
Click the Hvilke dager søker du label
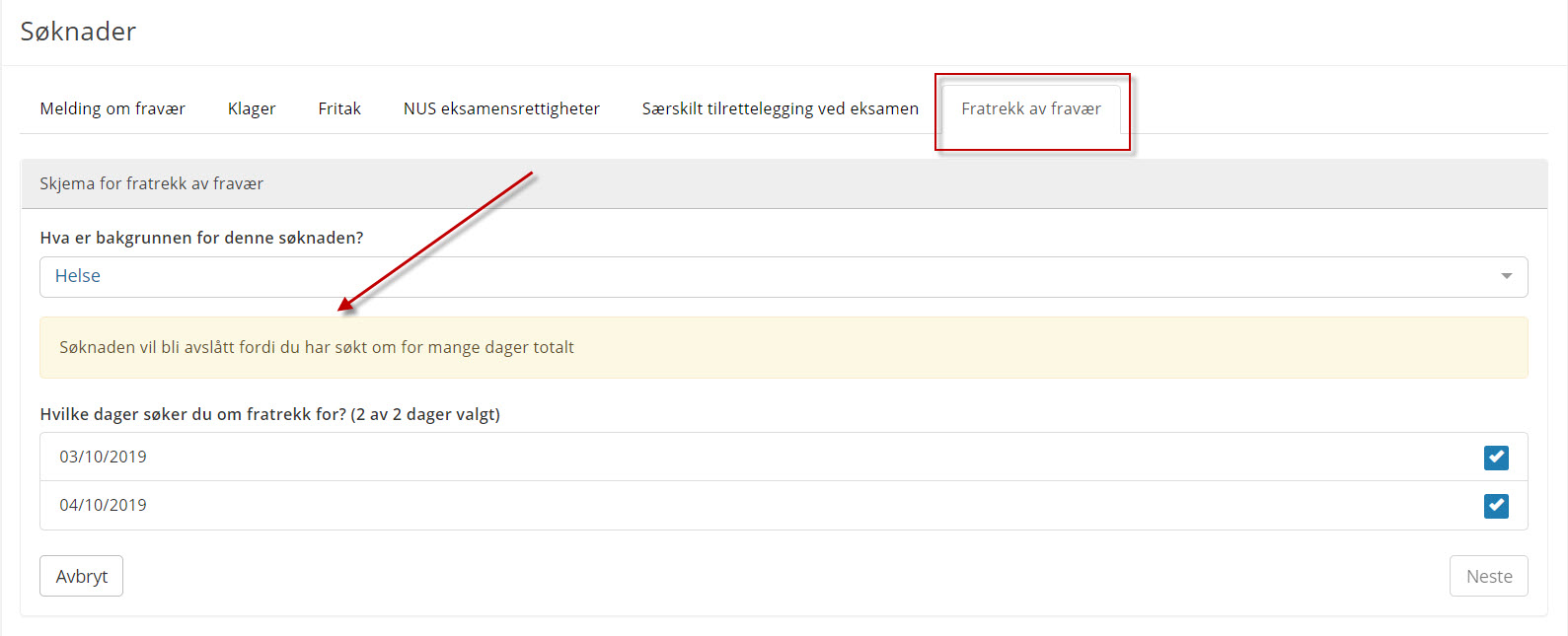269,414
